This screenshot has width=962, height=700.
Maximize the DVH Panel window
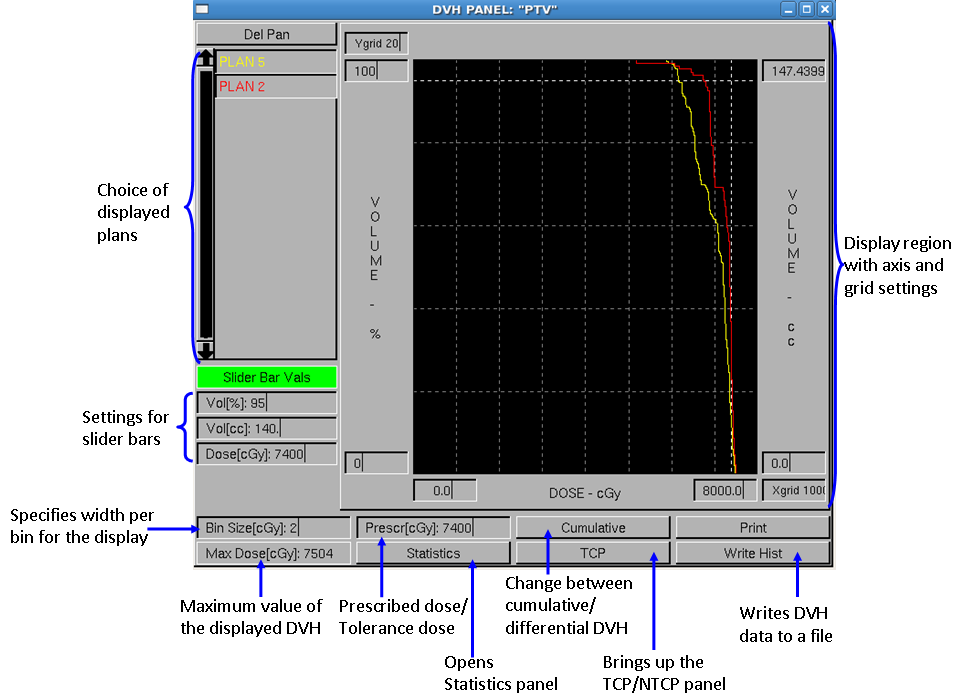tap(807, 9)
